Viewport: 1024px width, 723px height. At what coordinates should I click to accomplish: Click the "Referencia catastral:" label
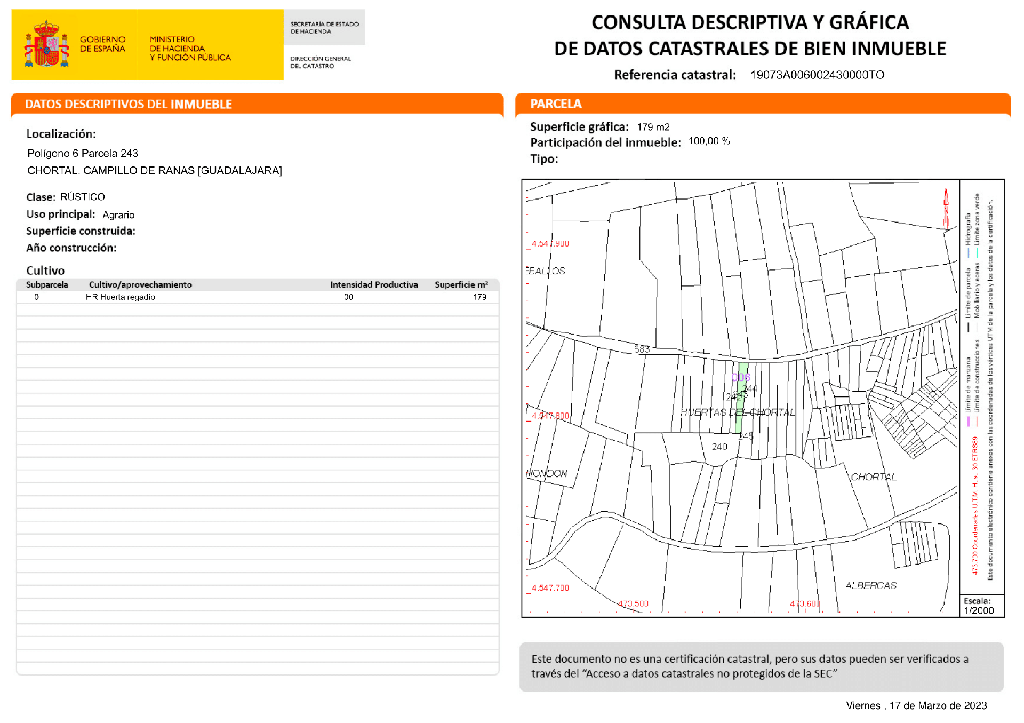click(x=675, y=74)
